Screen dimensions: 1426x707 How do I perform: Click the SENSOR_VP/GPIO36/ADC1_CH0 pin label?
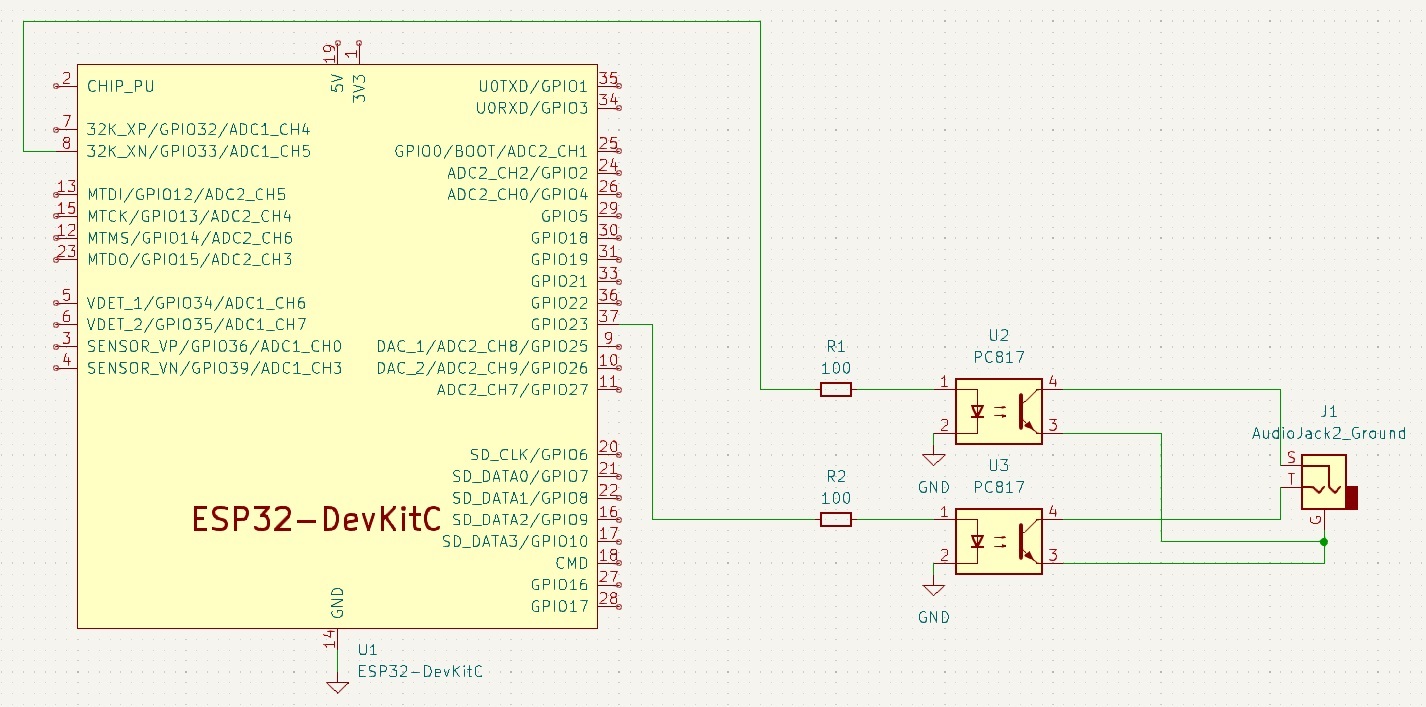tap(214, 346)
